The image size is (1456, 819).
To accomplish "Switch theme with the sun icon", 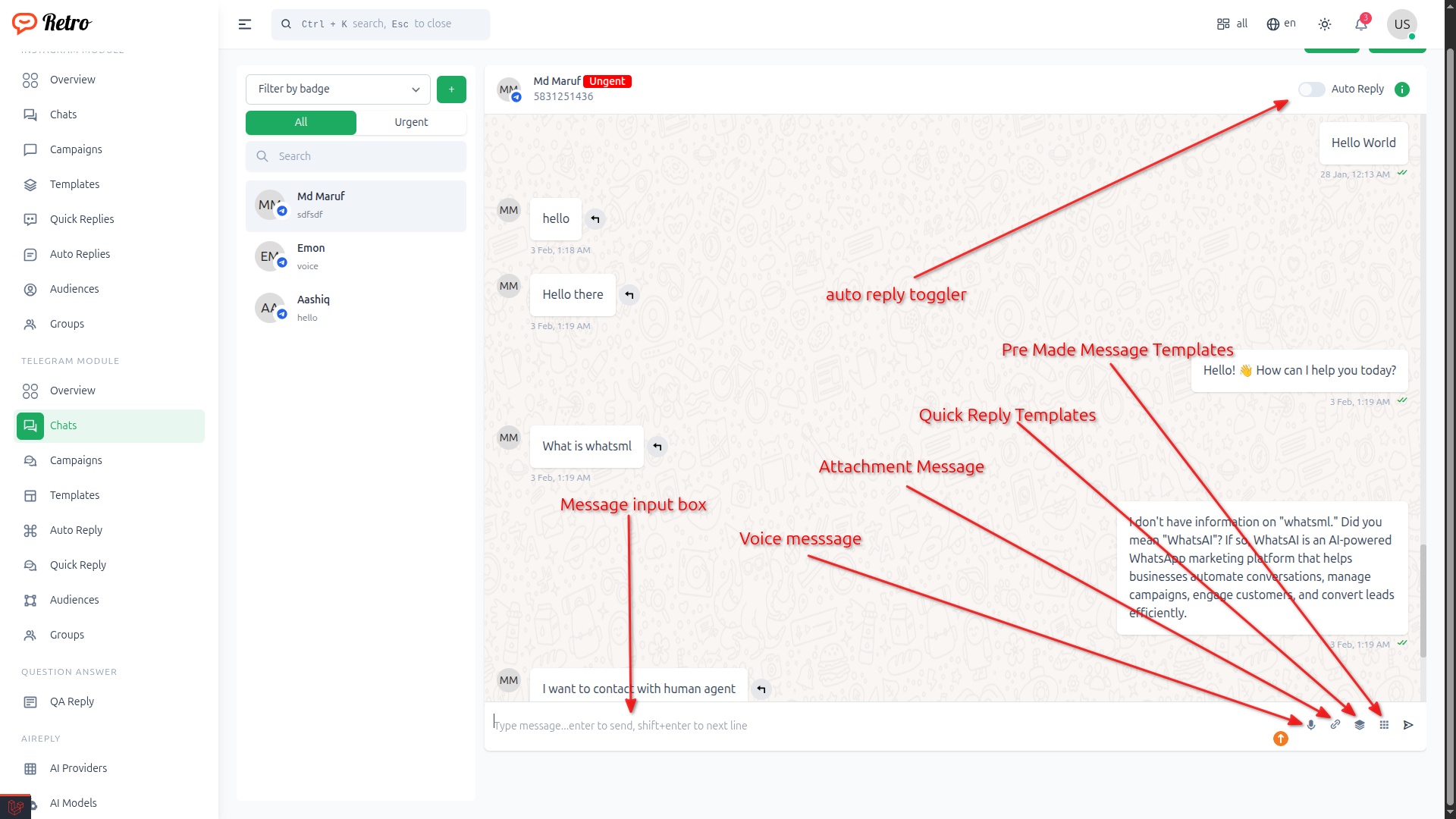I will pos(1325,24).
